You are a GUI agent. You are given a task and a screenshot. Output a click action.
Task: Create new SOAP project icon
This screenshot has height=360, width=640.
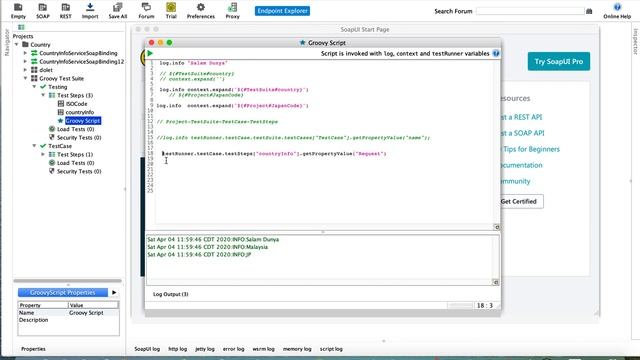pos(42,11)
